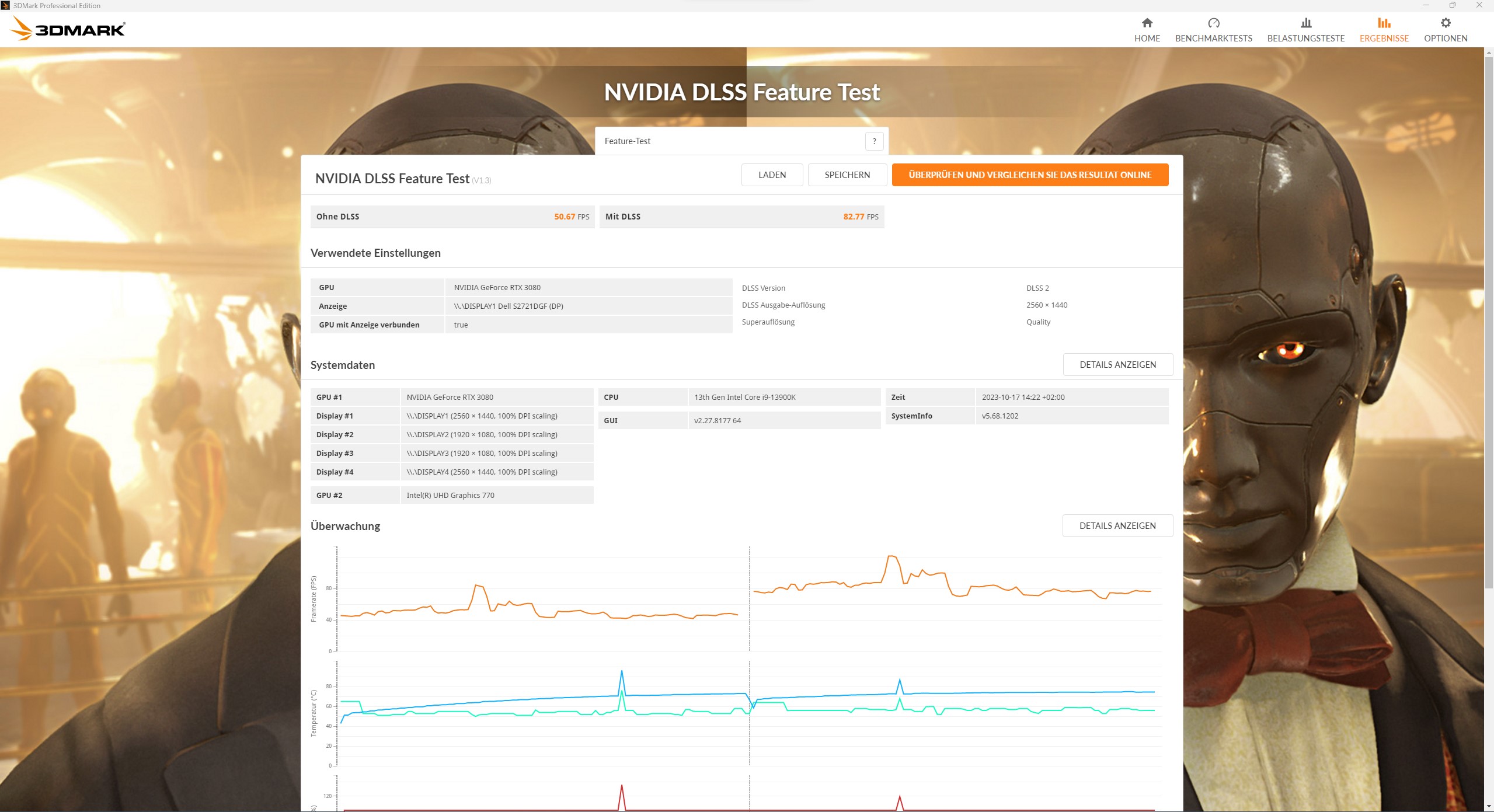This screenshot has width=1494, height=812.
Task: Click the vertical scrollbar down arrow
Action: tap(1488, 807)
